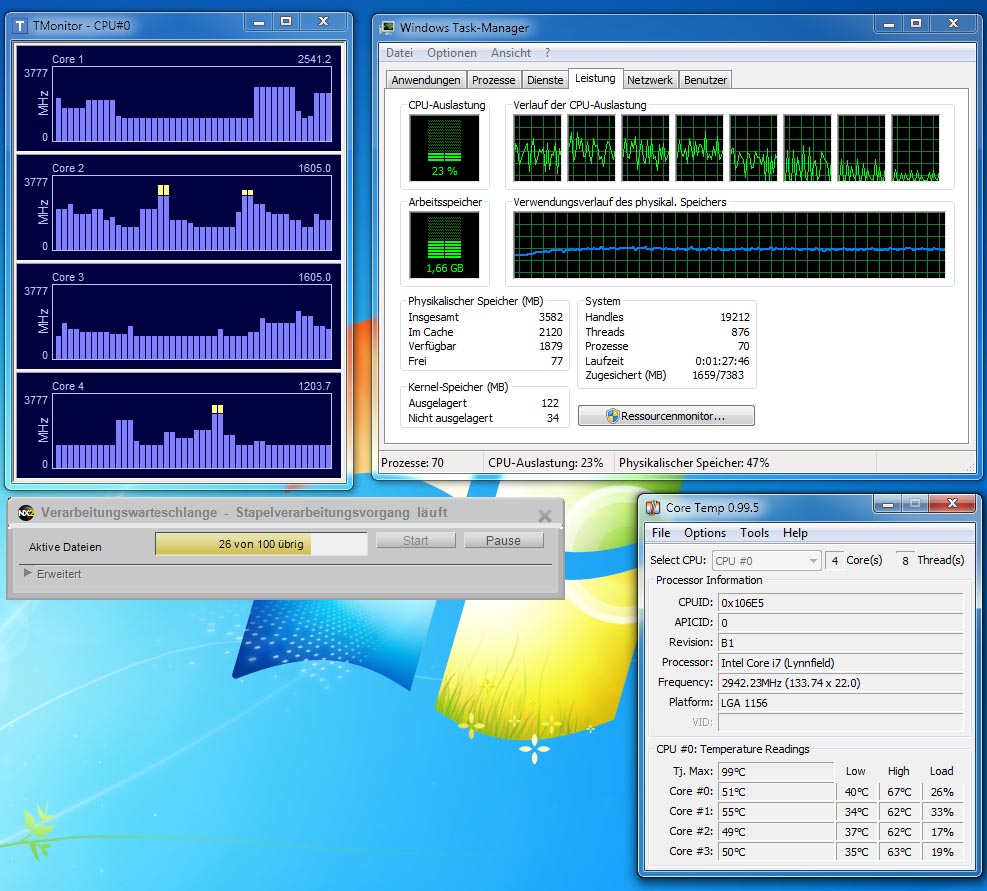Click Core #0 temperature 51°C
The image size is (987, 891).
tap(776, 792)
